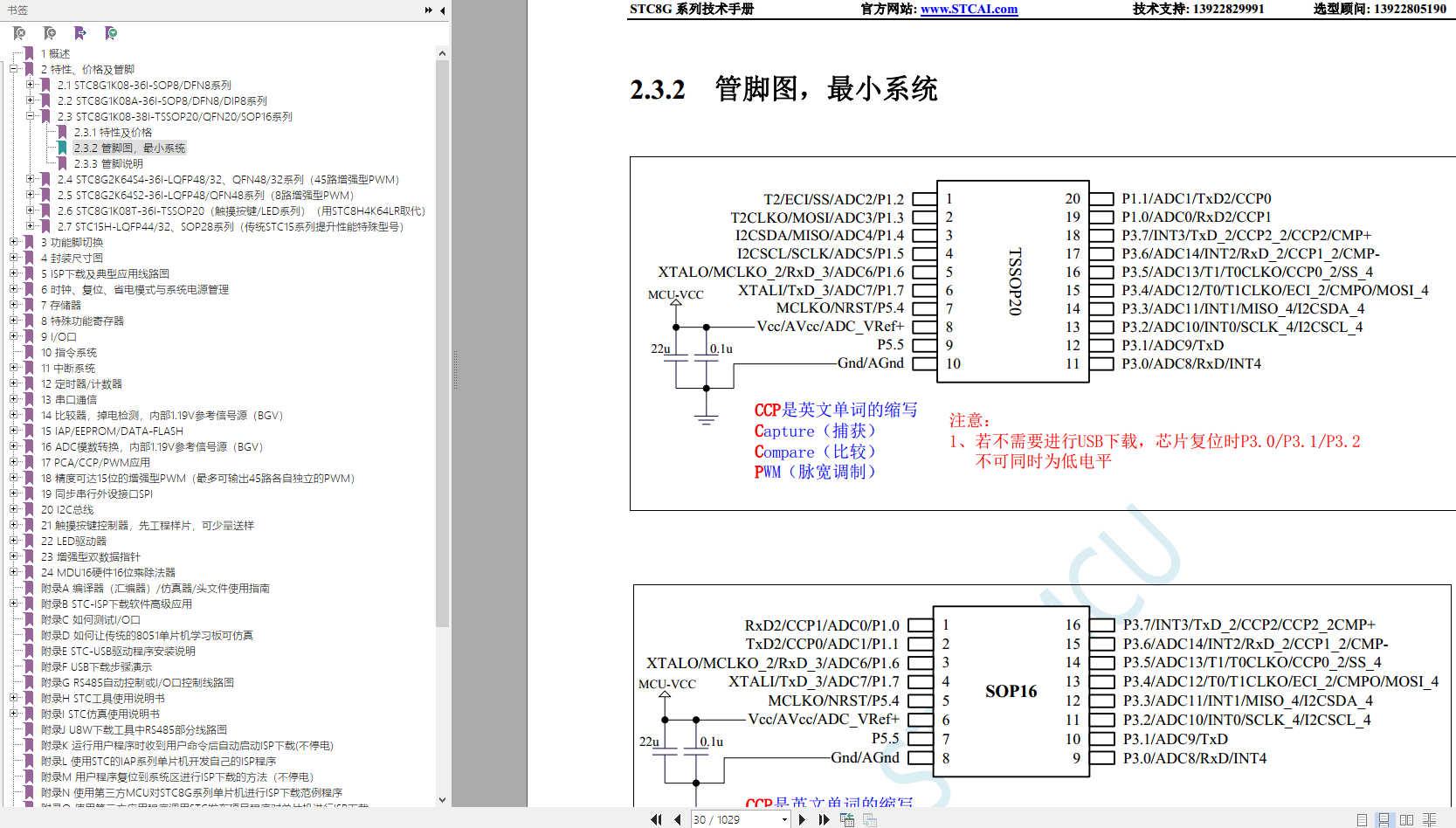Click bookmark icon of 附录F USB下载步骤演示
Screen dimensions: 1456x828
29,666
